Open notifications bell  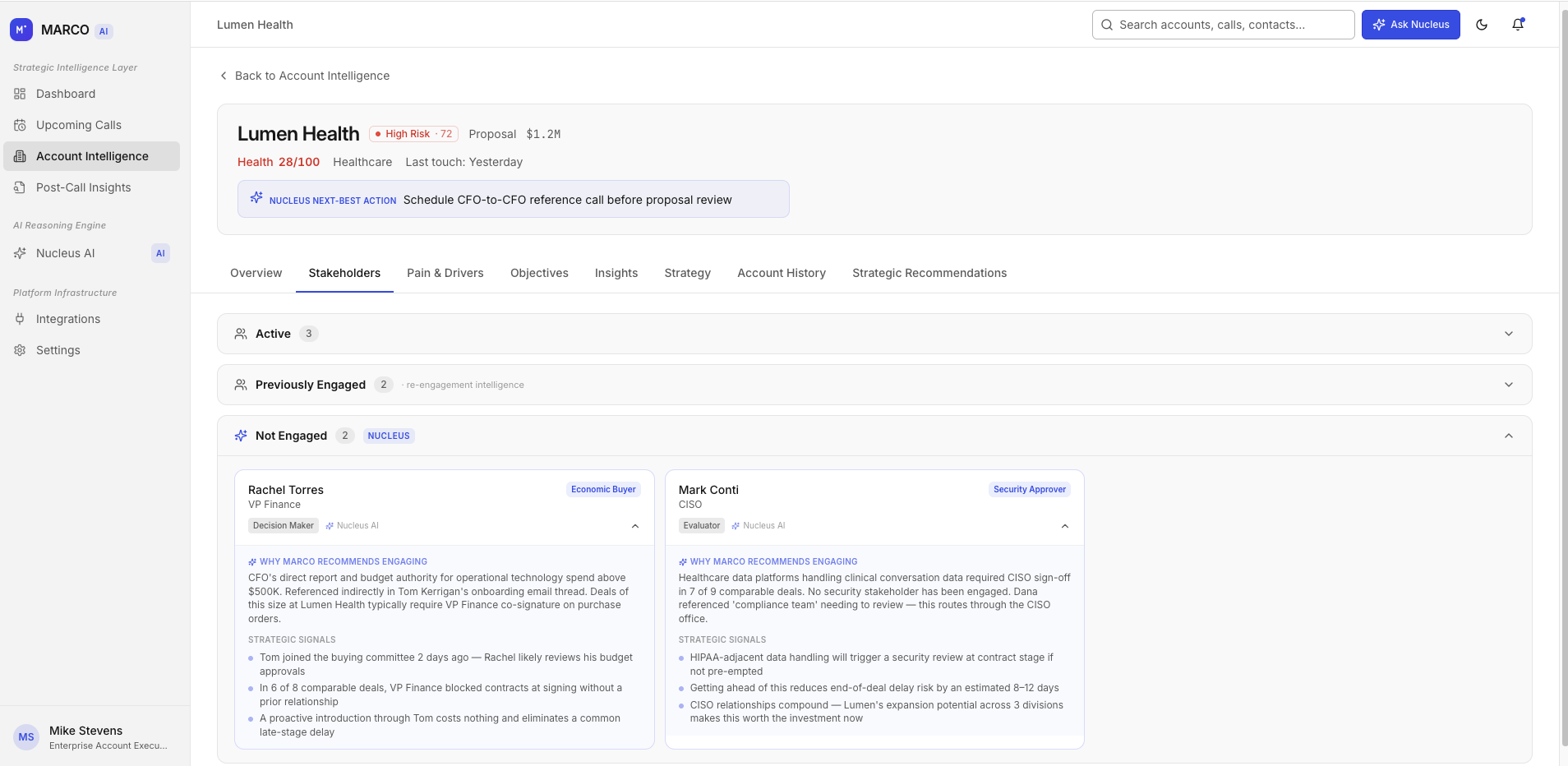tap(1518, 25)
